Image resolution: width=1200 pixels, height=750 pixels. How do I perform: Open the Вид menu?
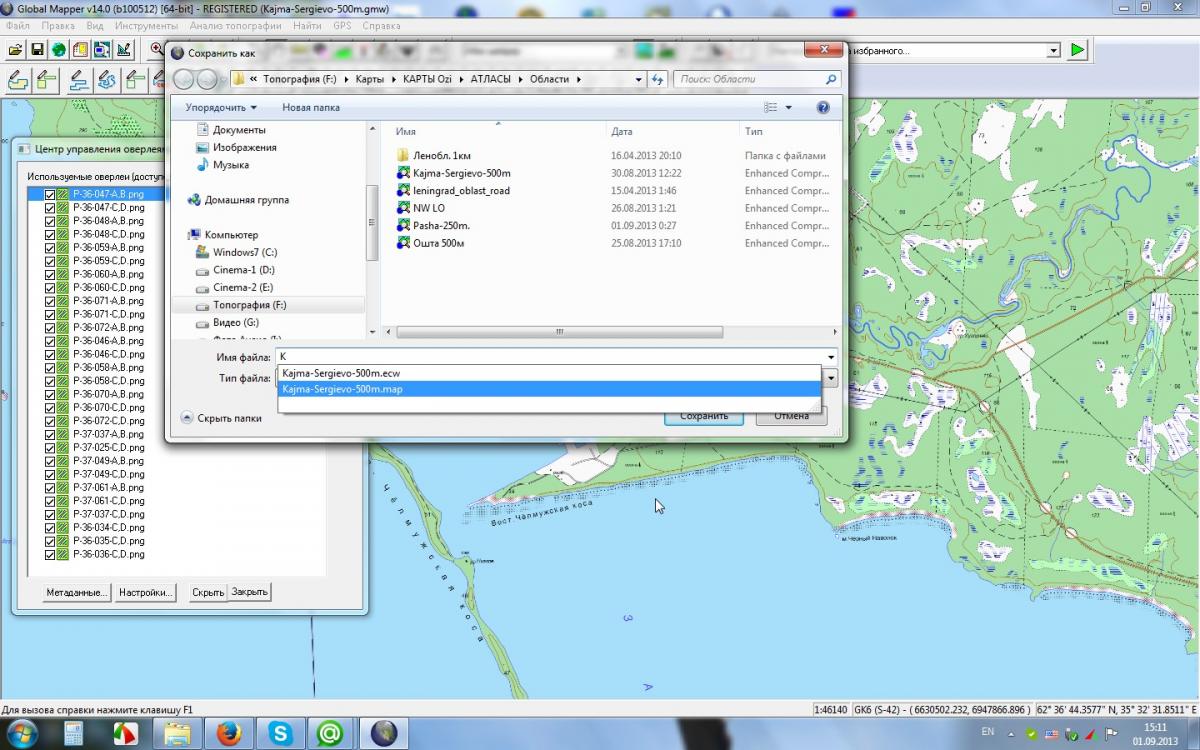[95, 26]
